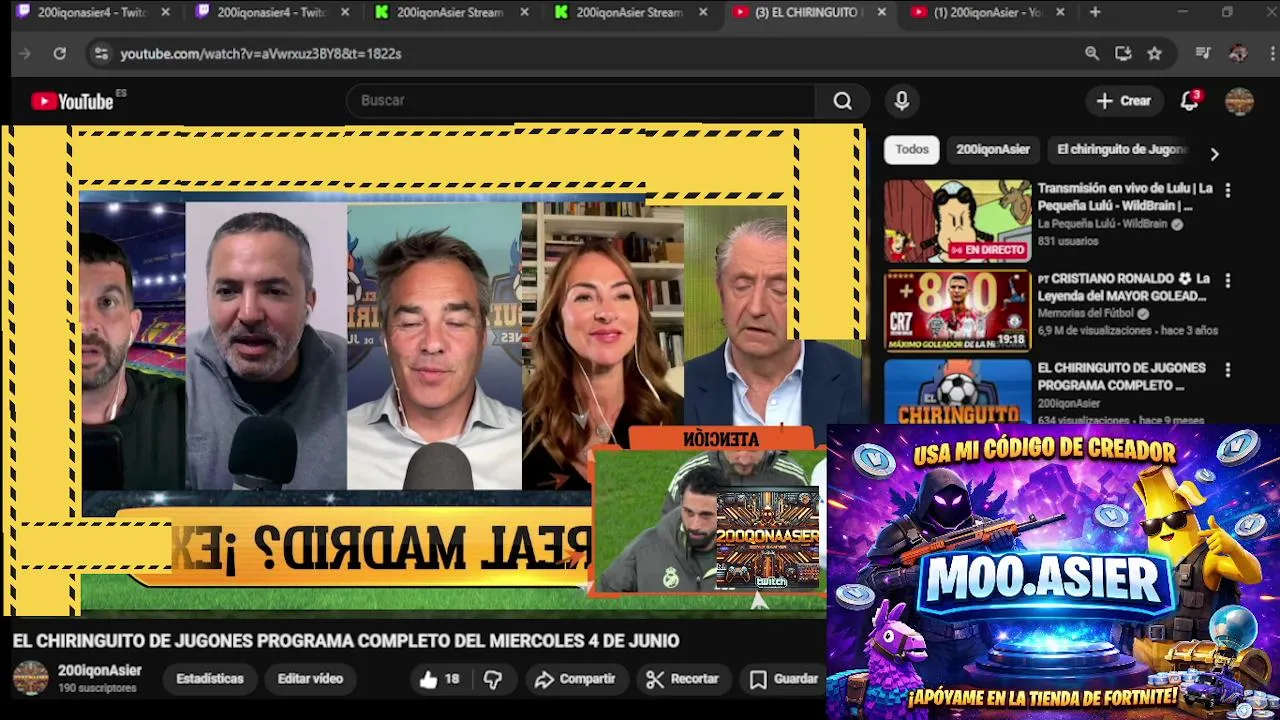
Task: Open 'CRISTIANO RONALDO La Leyenda del MAYOR GOLEAD...' title
Action: tap(1123, 287)
